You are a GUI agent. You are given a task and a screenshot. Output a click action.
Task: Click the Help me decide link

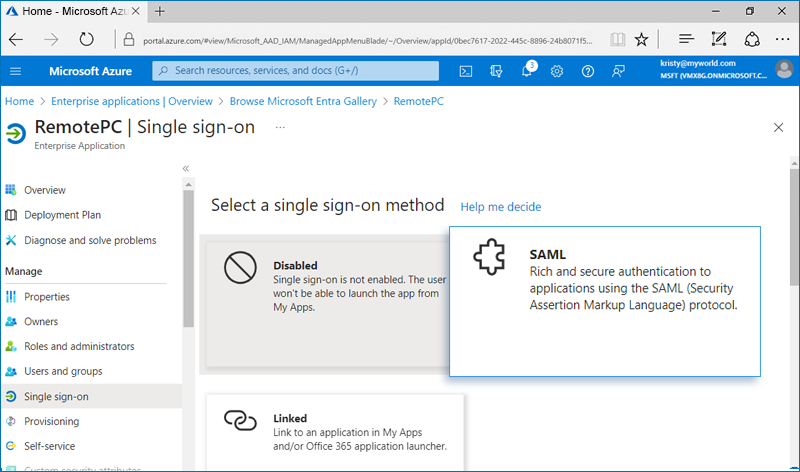pos(500,207)
